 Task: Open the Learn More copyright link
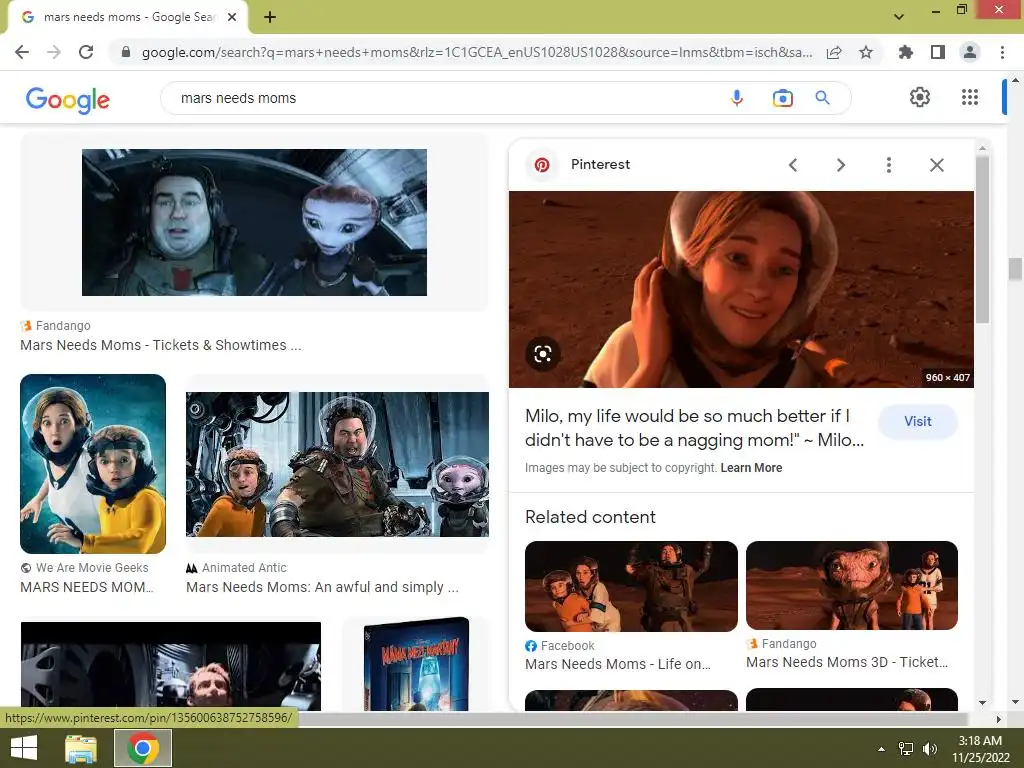coord(751,468)
